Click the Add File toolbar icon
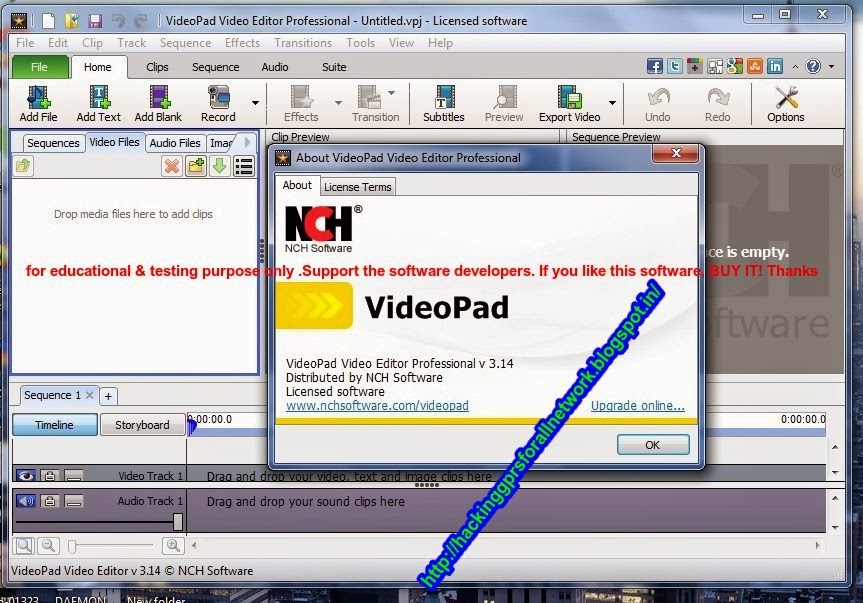 (x=39, y=103)
